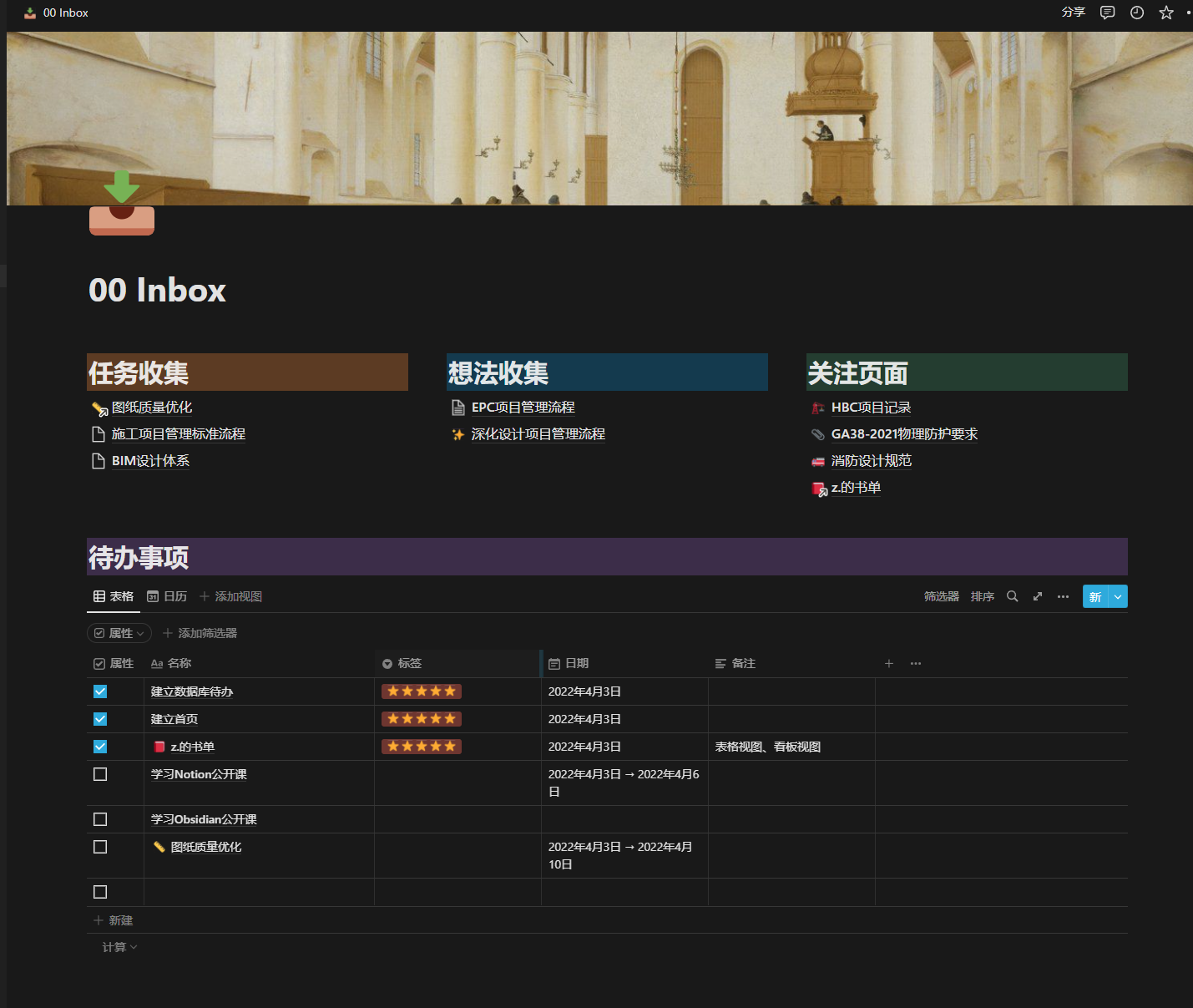Click the page icon of 施工项目管理标准流程
1193x1008 pixels.
99,434
